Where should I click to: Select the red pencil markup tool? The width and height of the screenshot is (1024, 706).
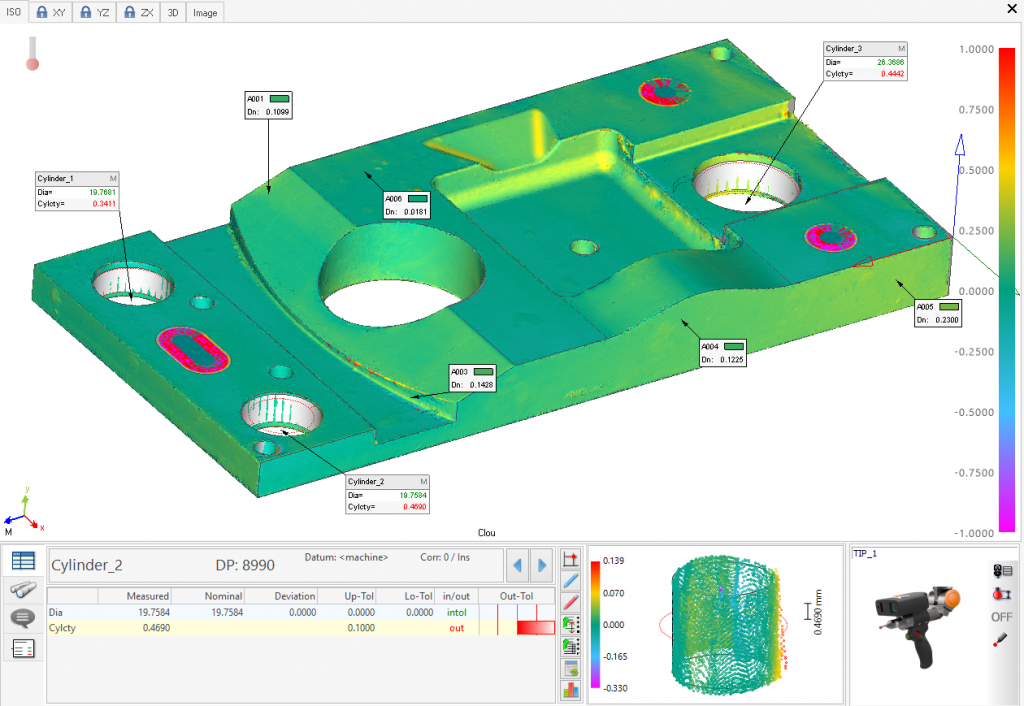pyautogui.click(x=570, y=601)
